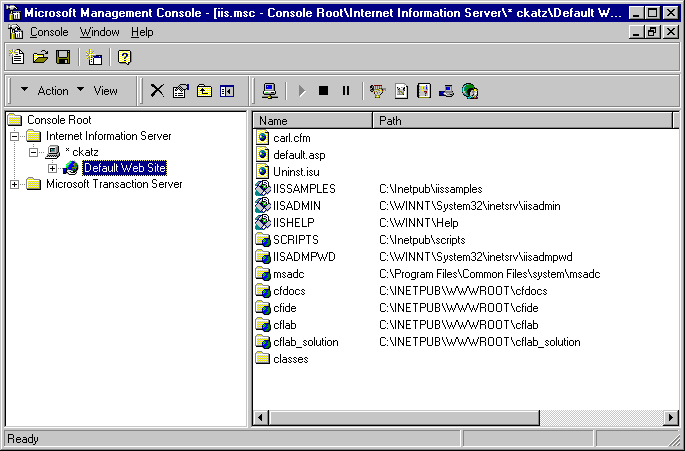Click the Show/Hide Console Tree icon
The image size is (685, 451).
point(227,91)
